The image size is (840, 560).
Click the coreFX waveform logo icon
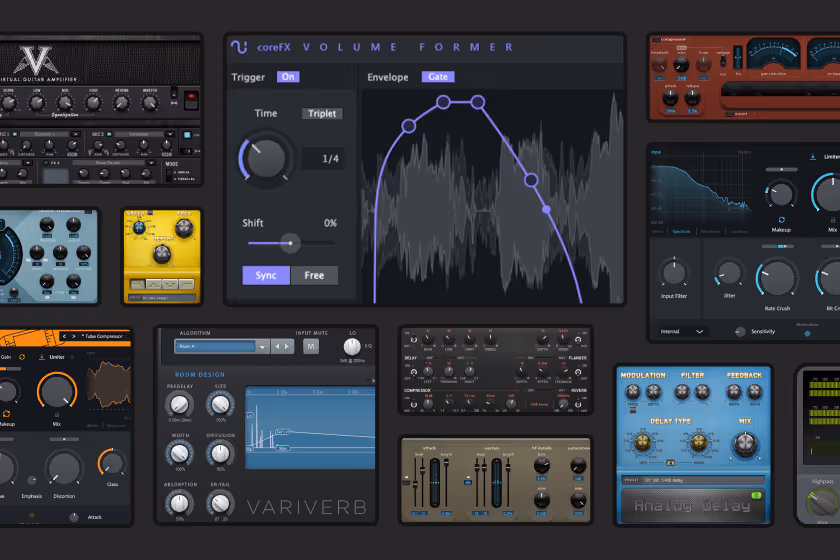(239, 47)
